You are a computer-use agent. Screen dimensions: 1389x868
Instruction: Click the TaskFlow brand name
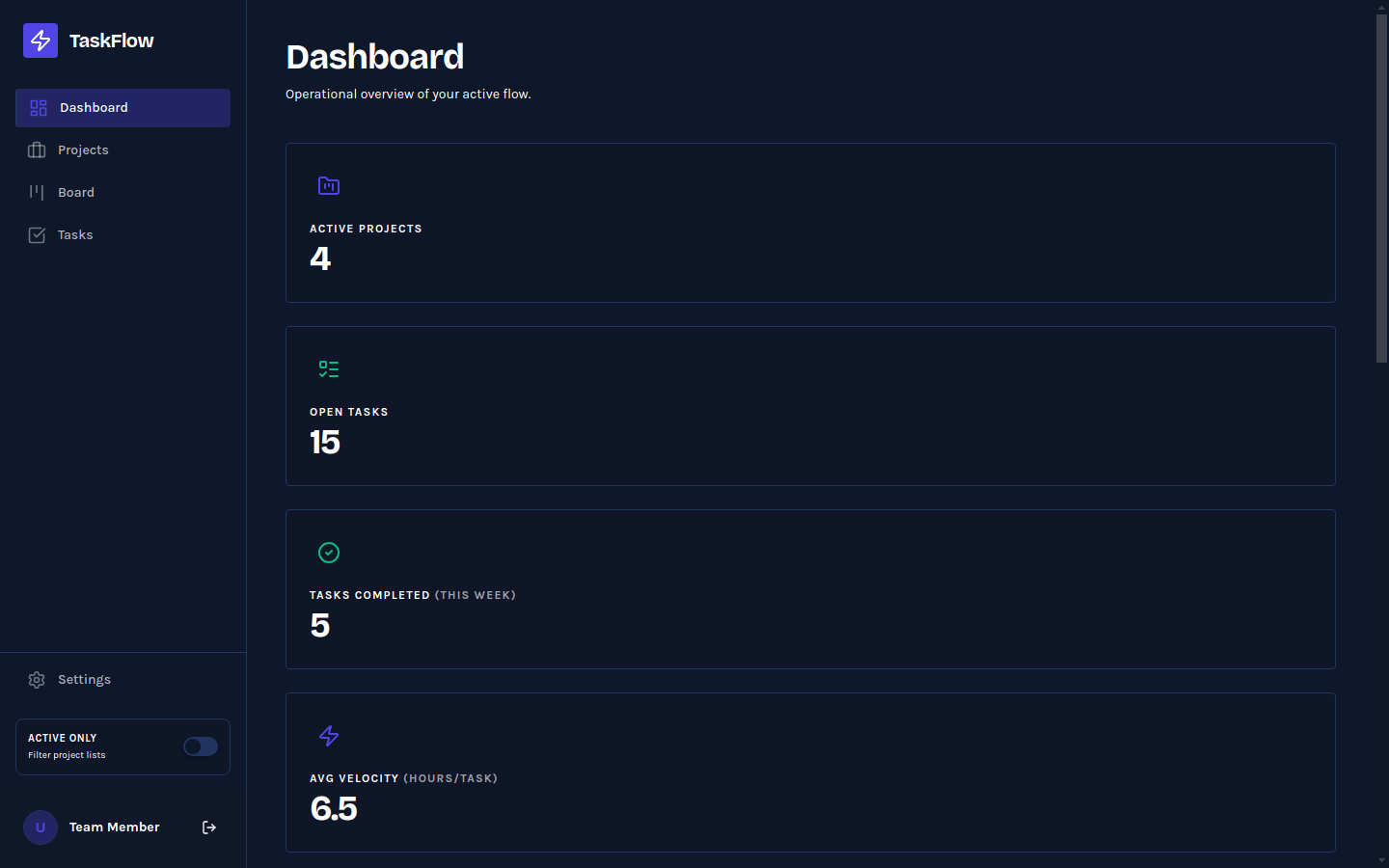click(x=112, y=41)
